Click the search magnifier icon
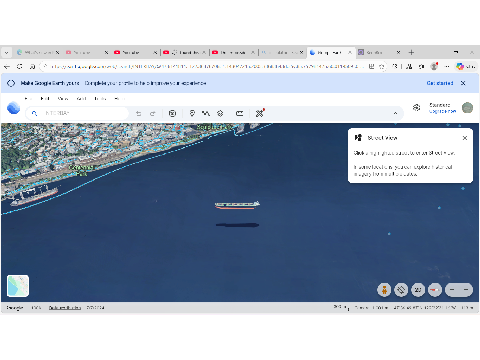Viewport: 480px width, 360px height. coord(34,113)
